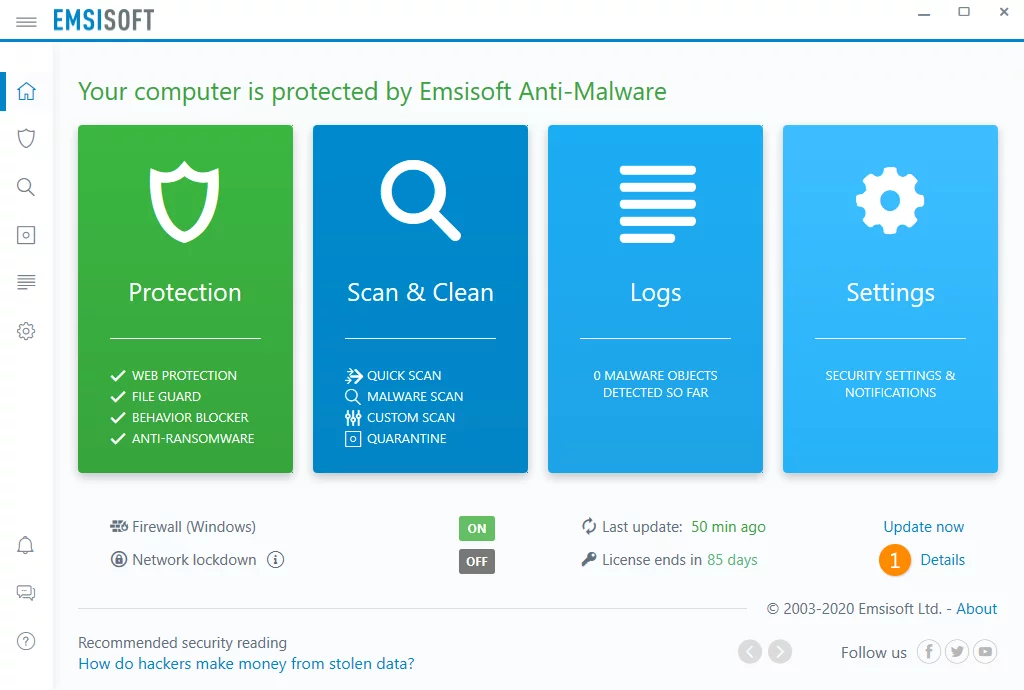Show the Network lockdown info icon
Viewport: 1024px width, 690px height.
pos(276,559)
